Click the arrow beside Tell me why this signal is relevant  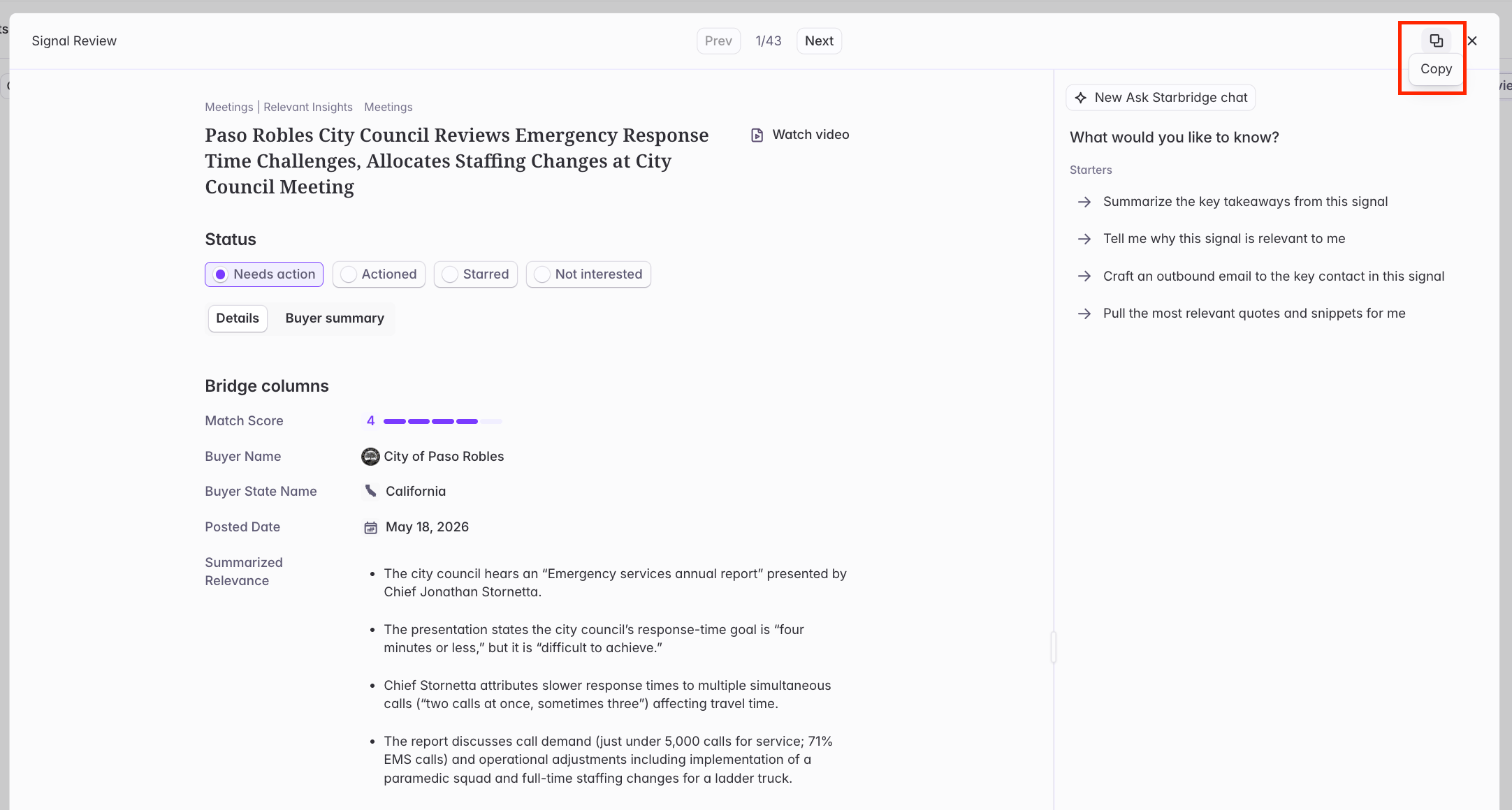1084,239
